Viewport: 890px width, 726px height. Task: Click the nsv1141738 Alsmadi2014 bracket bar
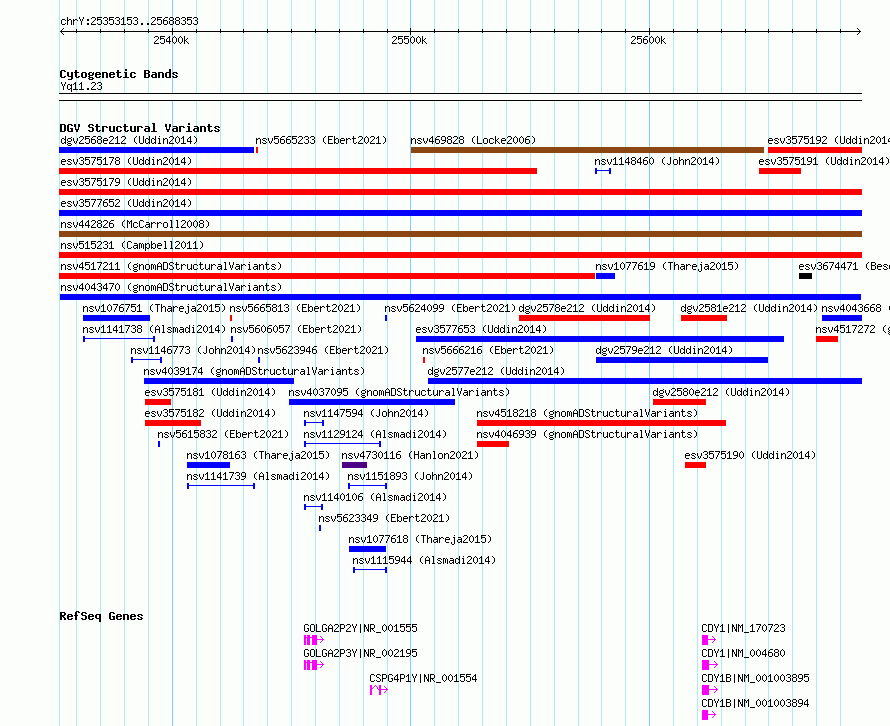(119, 339)
